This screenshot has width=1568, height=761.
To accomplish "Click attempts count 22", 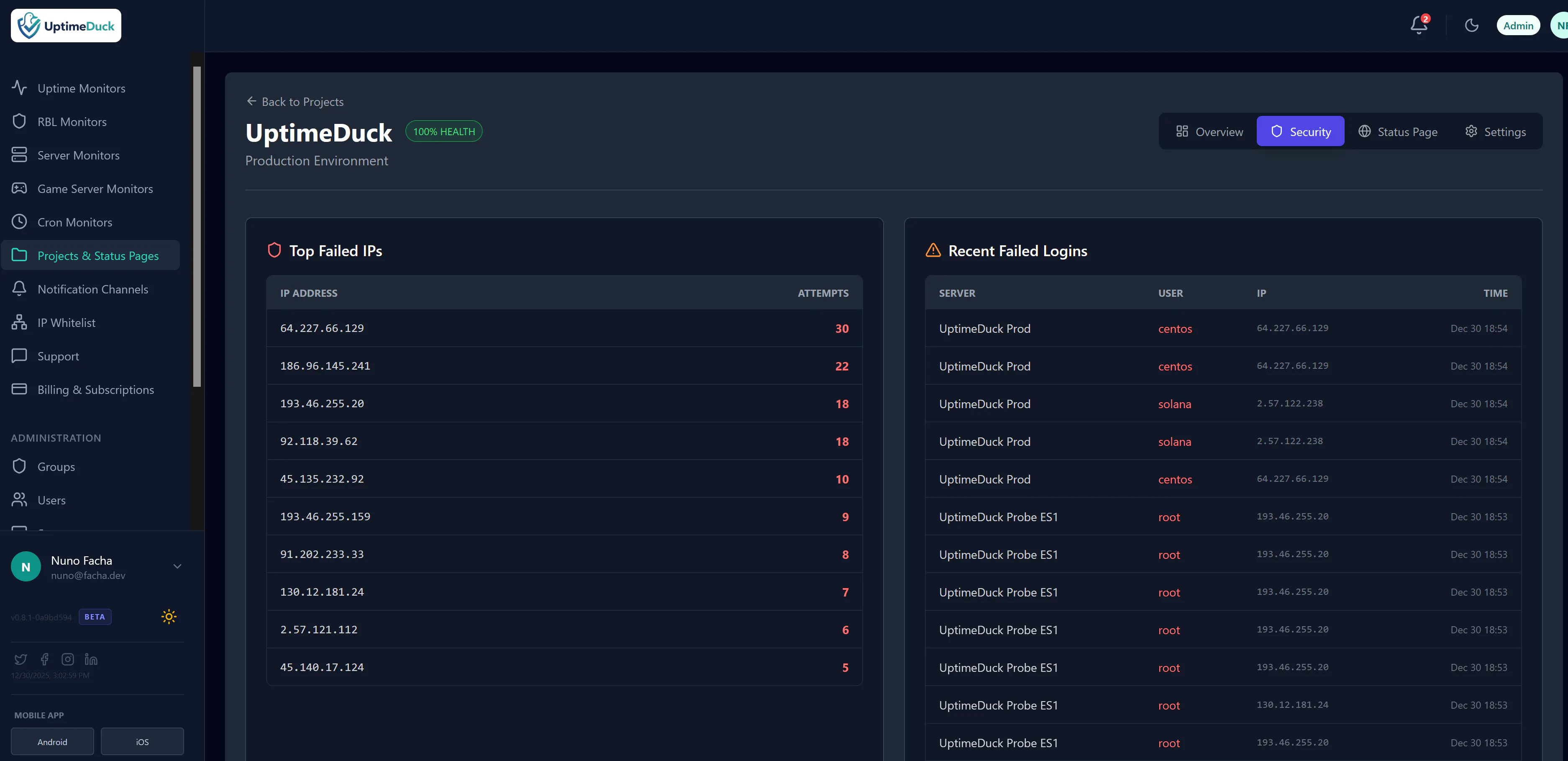I will [842, 367].
